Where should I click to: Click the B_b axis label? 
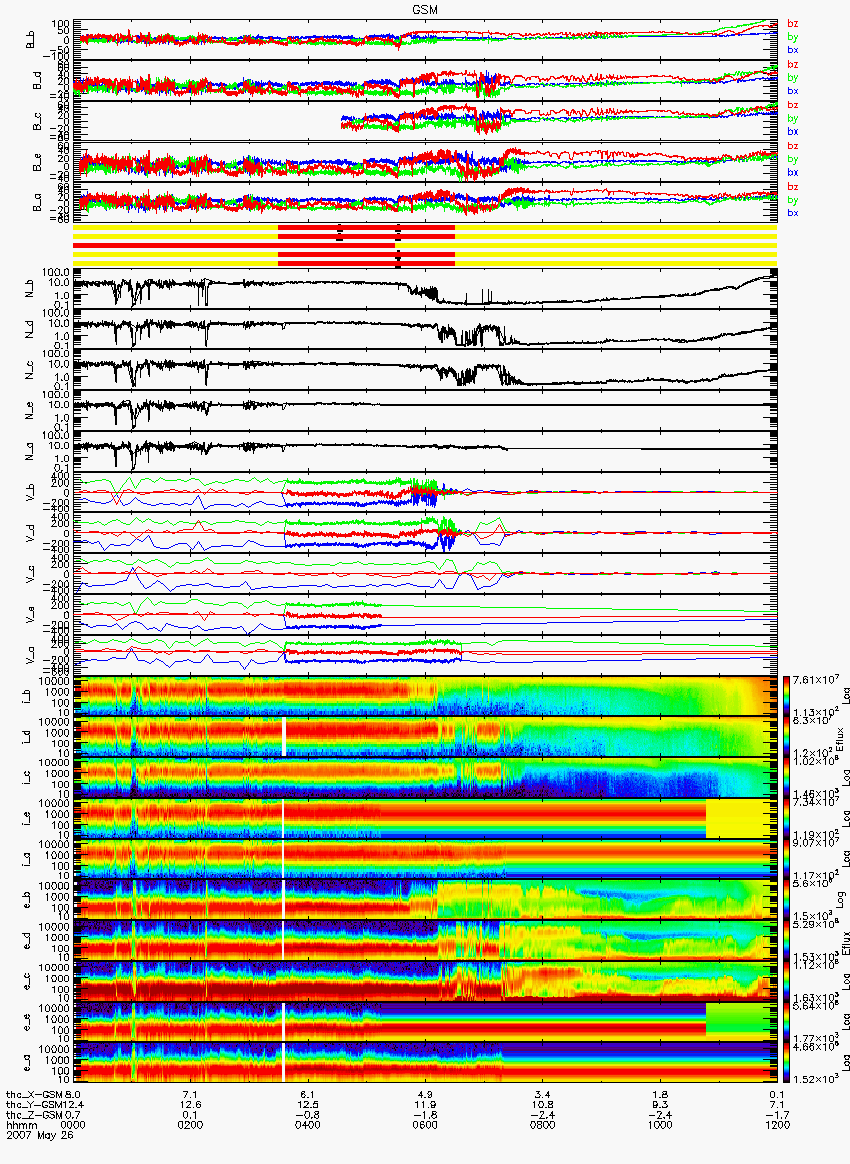click(x=30, y=39)
